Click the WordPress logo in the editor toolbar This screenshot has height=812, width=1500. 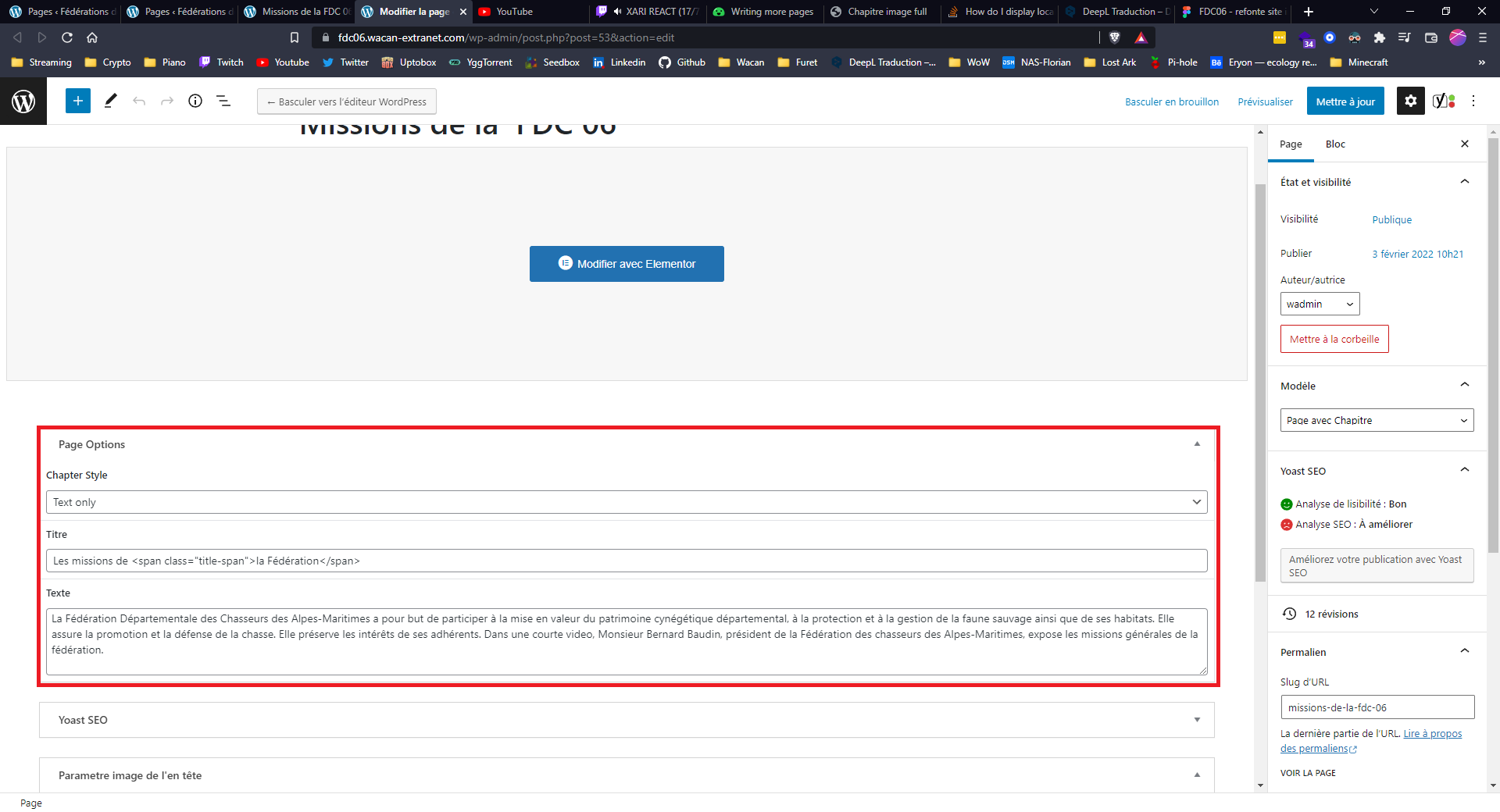[23, 101]
